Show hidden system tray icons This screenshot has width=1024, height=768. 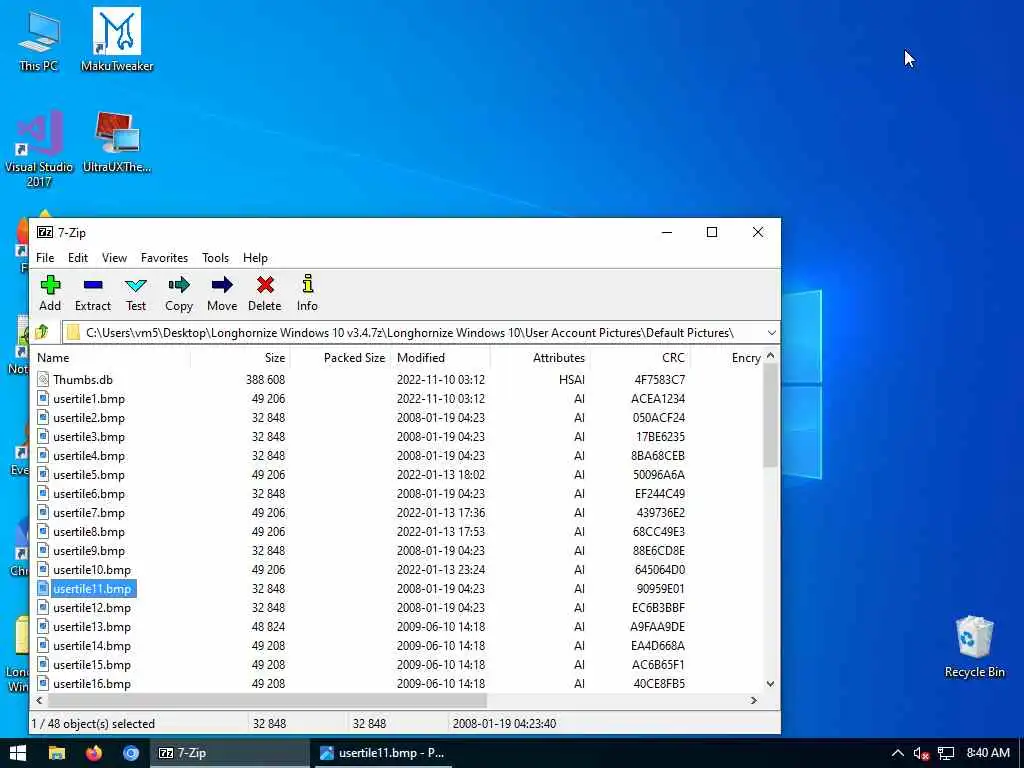(x=898, y=753)
